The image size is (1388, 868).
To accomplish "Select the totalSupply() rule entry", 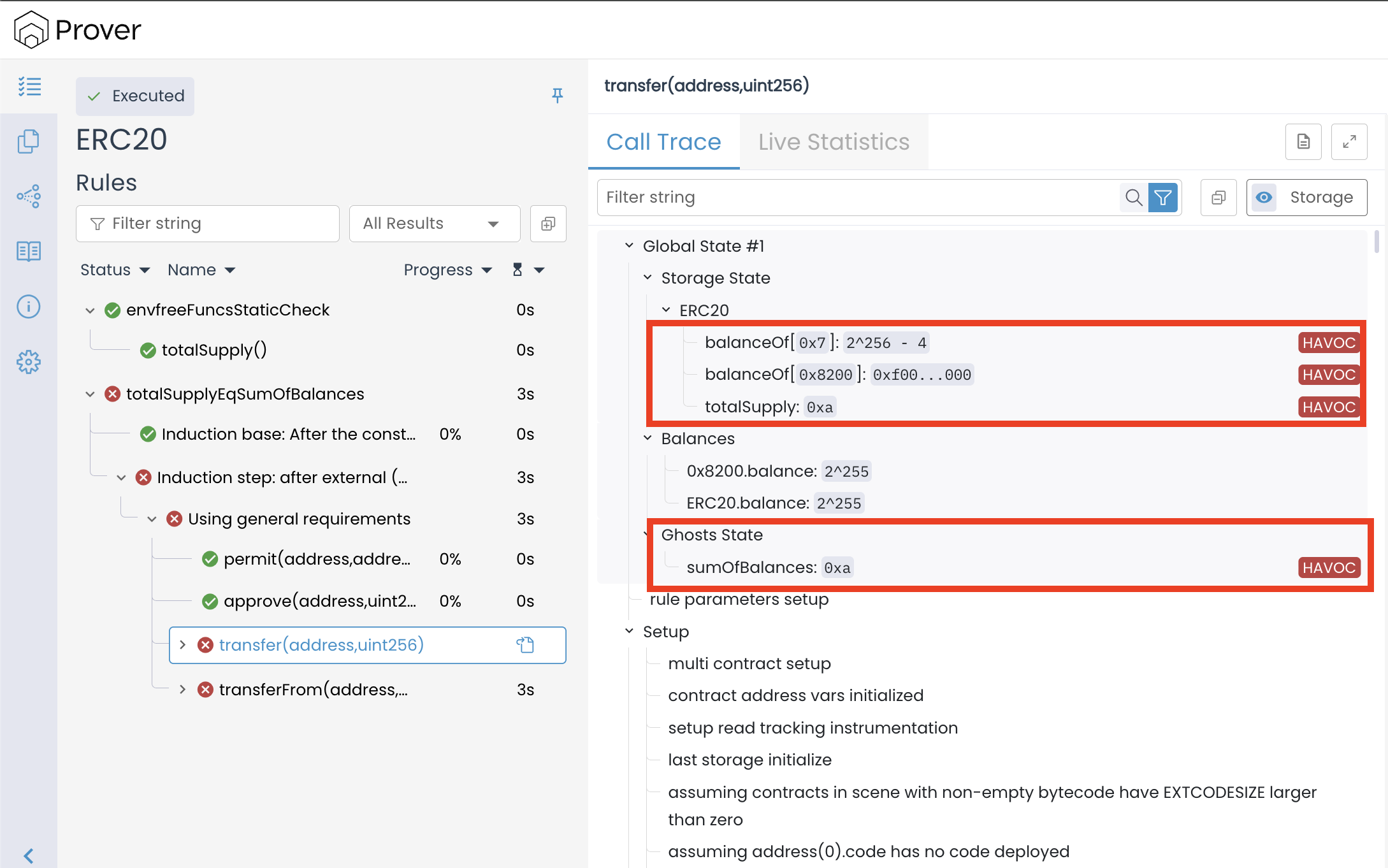I will point(214,350).
